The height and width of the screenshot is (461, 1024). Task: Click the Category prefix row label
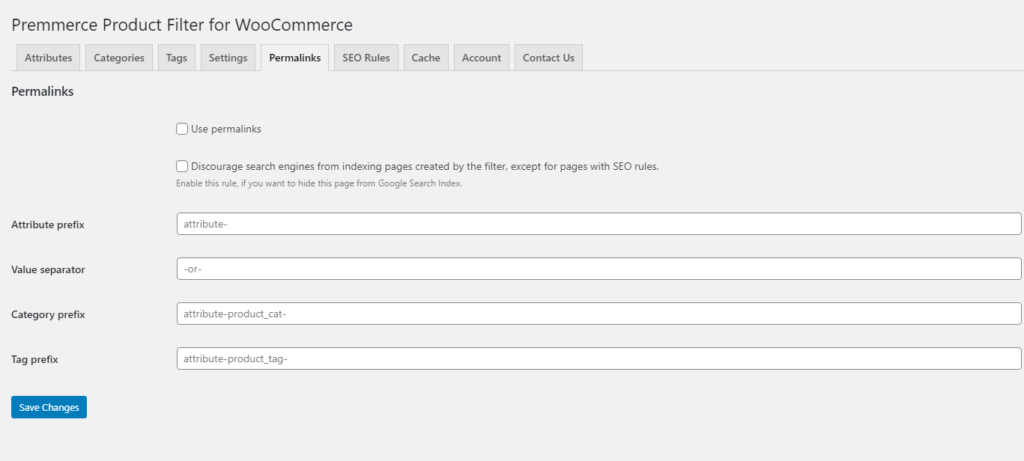(x=48, y=315)
